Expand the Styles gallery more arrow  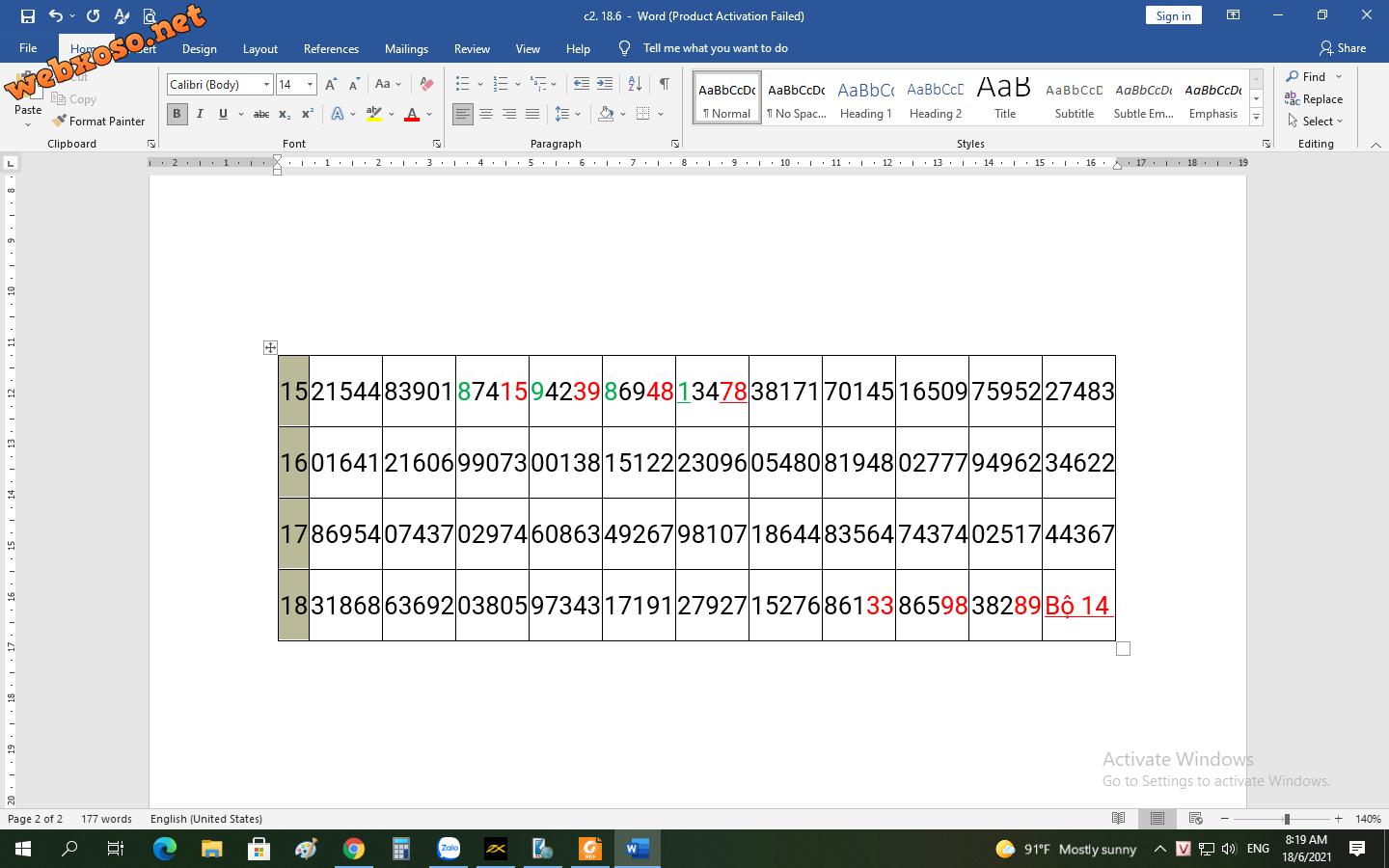pos(1256,117)
